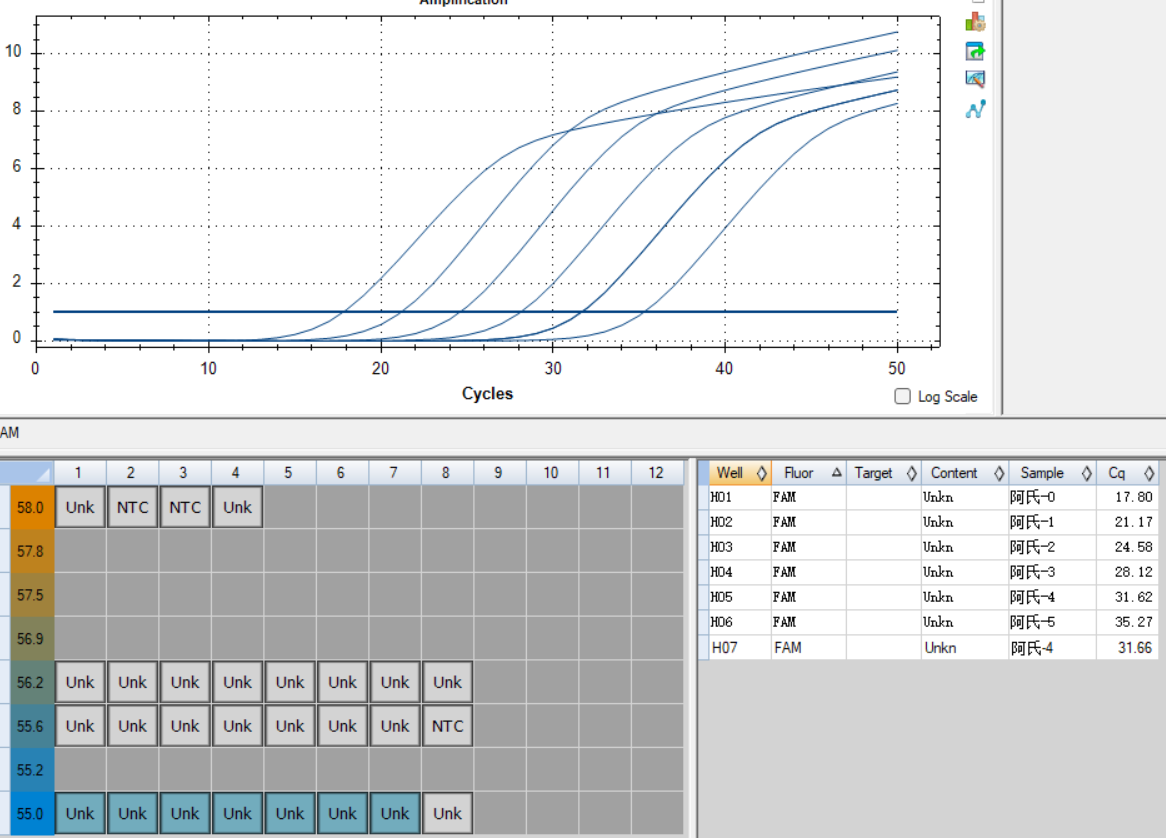Click the sample name 阿氏-0
This screenshot has height=838, width=1166.
click(1032, 497)
